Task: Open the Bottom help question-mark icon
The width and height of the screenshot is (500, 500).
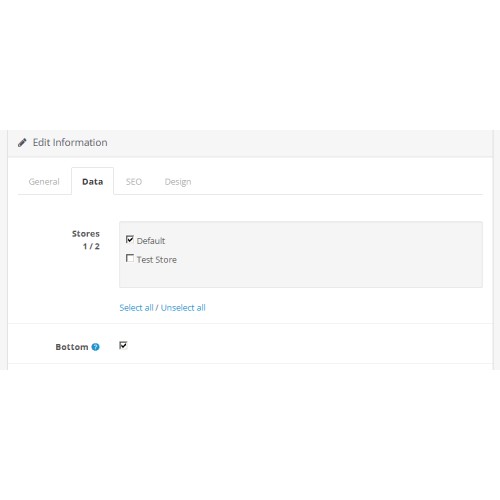Action: [x=95, y=347]
